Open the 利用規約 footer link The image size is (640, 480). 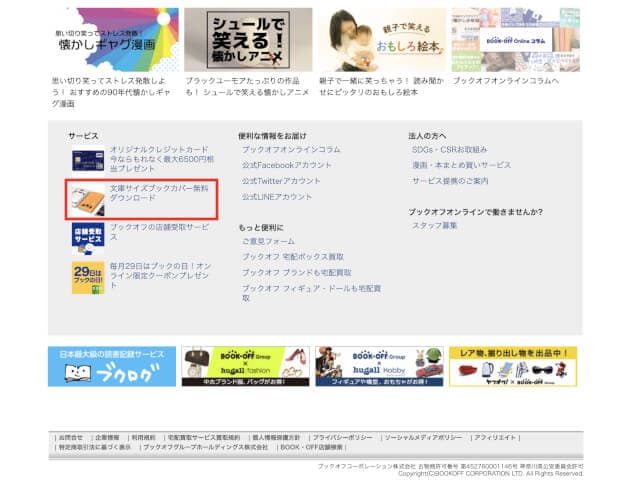[x=144, y=438]
